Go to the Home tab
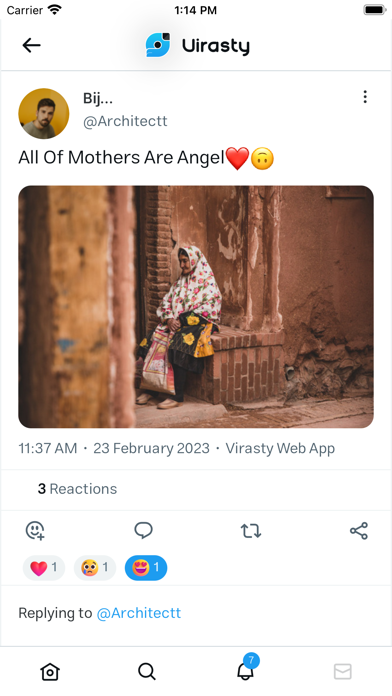This screenshot has width=392, height=696. pyautogui.click(x=50, y=672)
